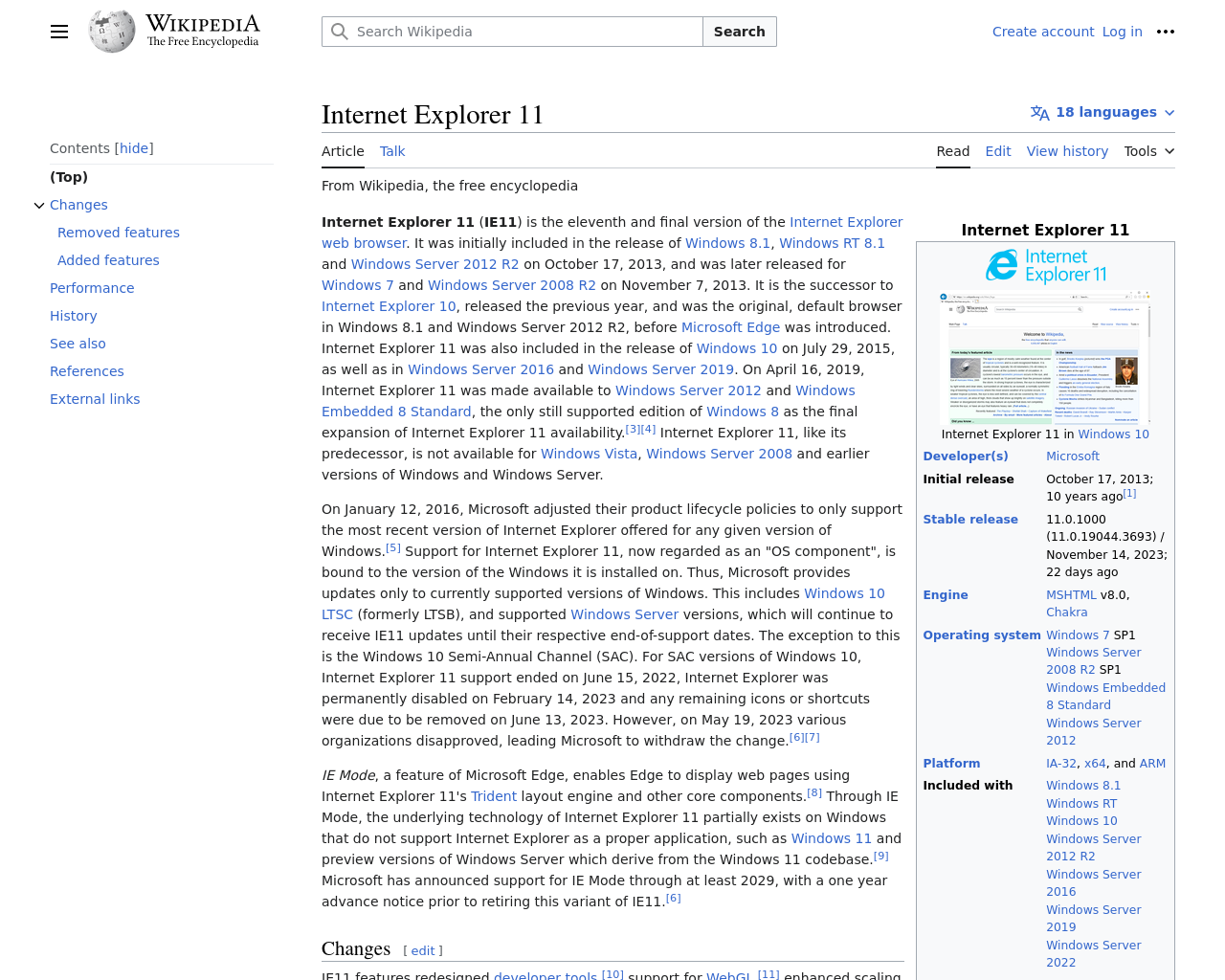
Task: Jump to External links in contents
Action: click(x=95, y=399)
